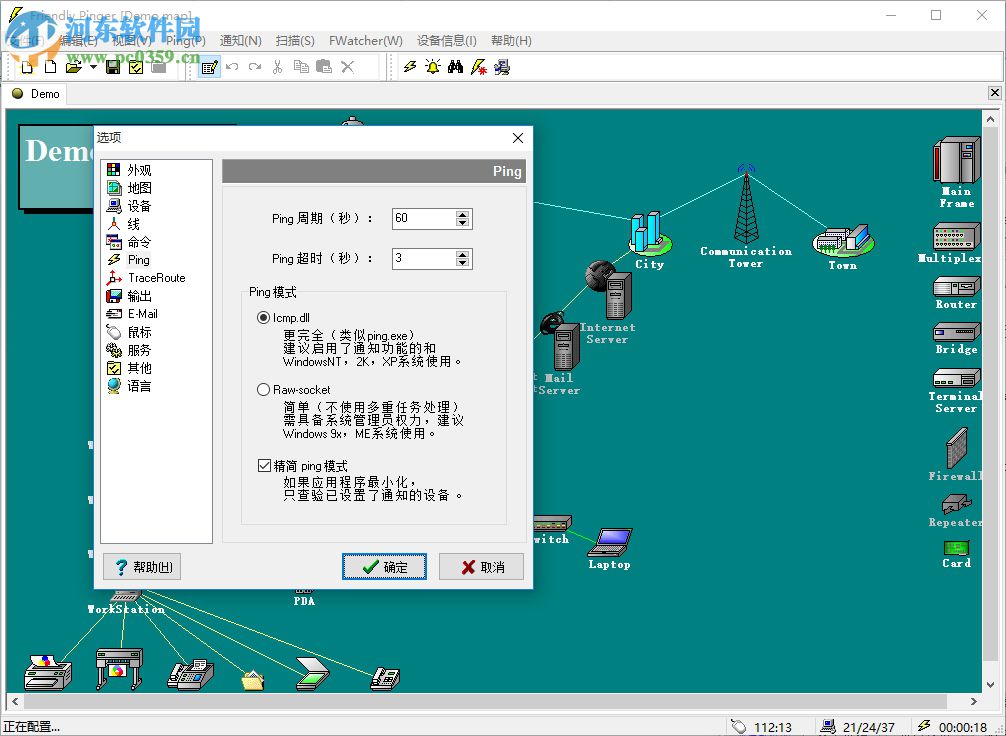
Task: Close the Demo tab with the X button
Action: coord(994,93)
